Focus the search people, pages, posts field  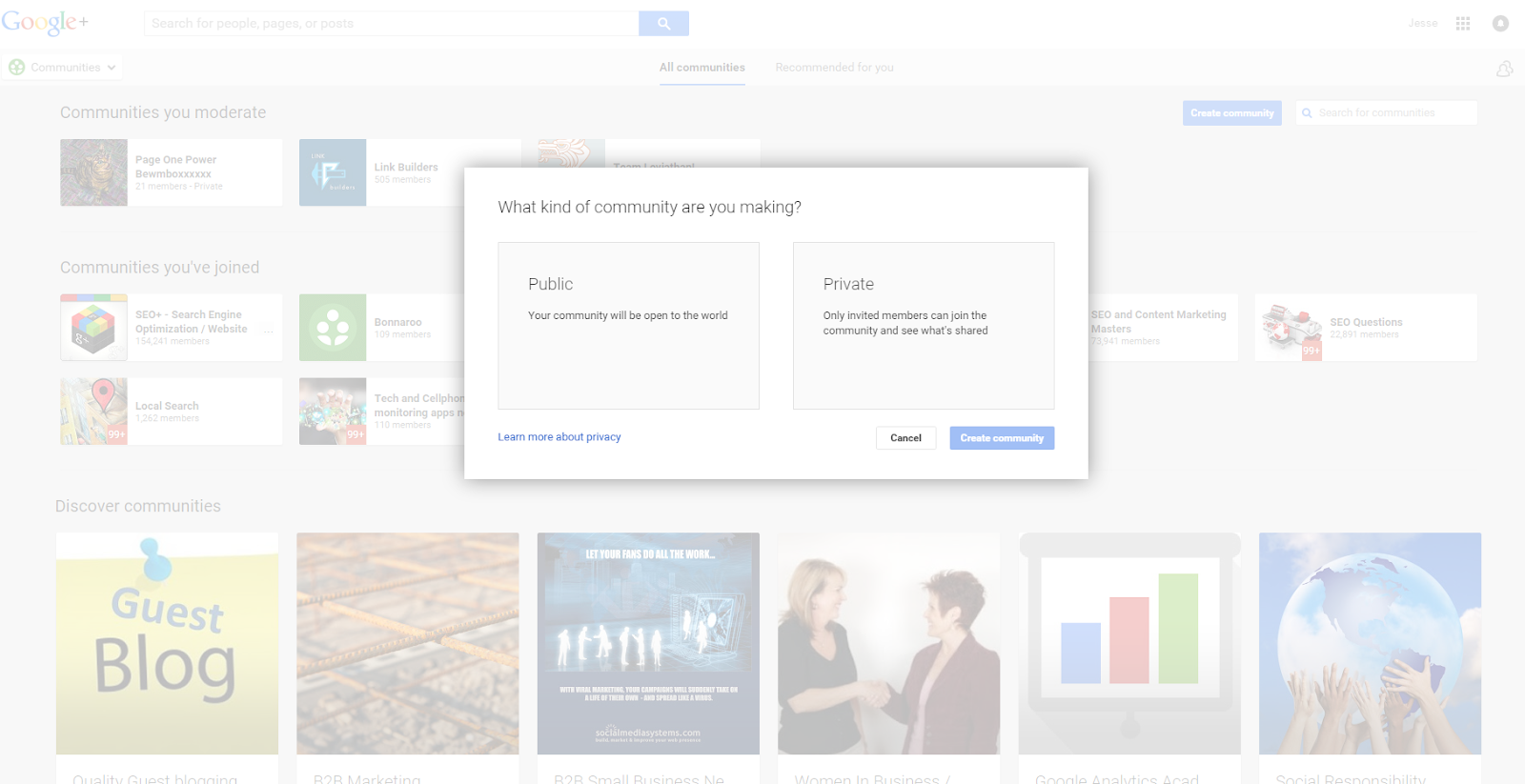(391, 24)
